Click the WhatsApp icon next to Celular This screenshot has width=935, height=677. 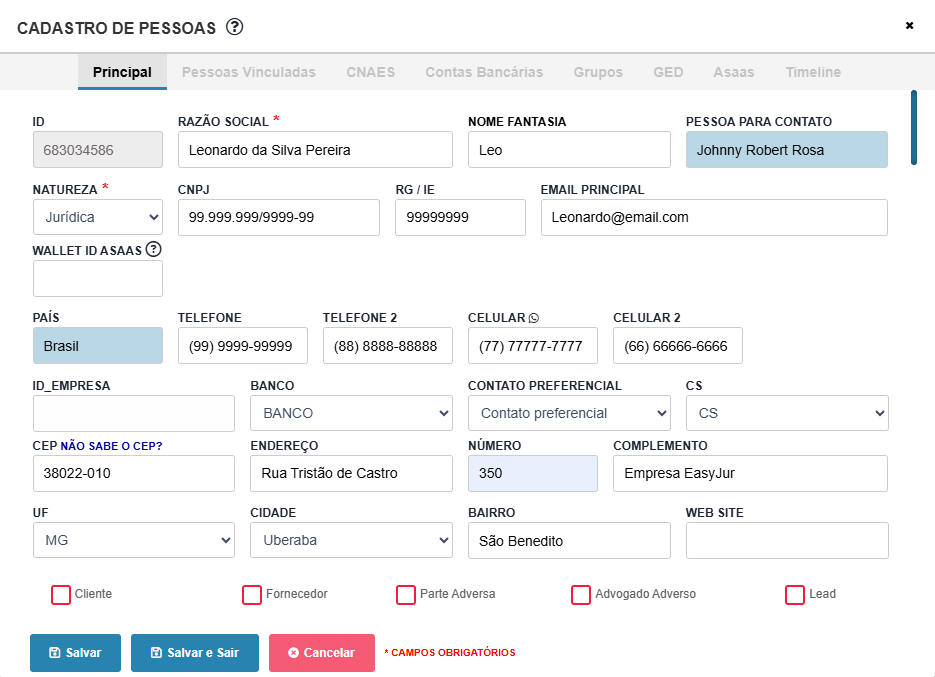(x=534, y=318)
